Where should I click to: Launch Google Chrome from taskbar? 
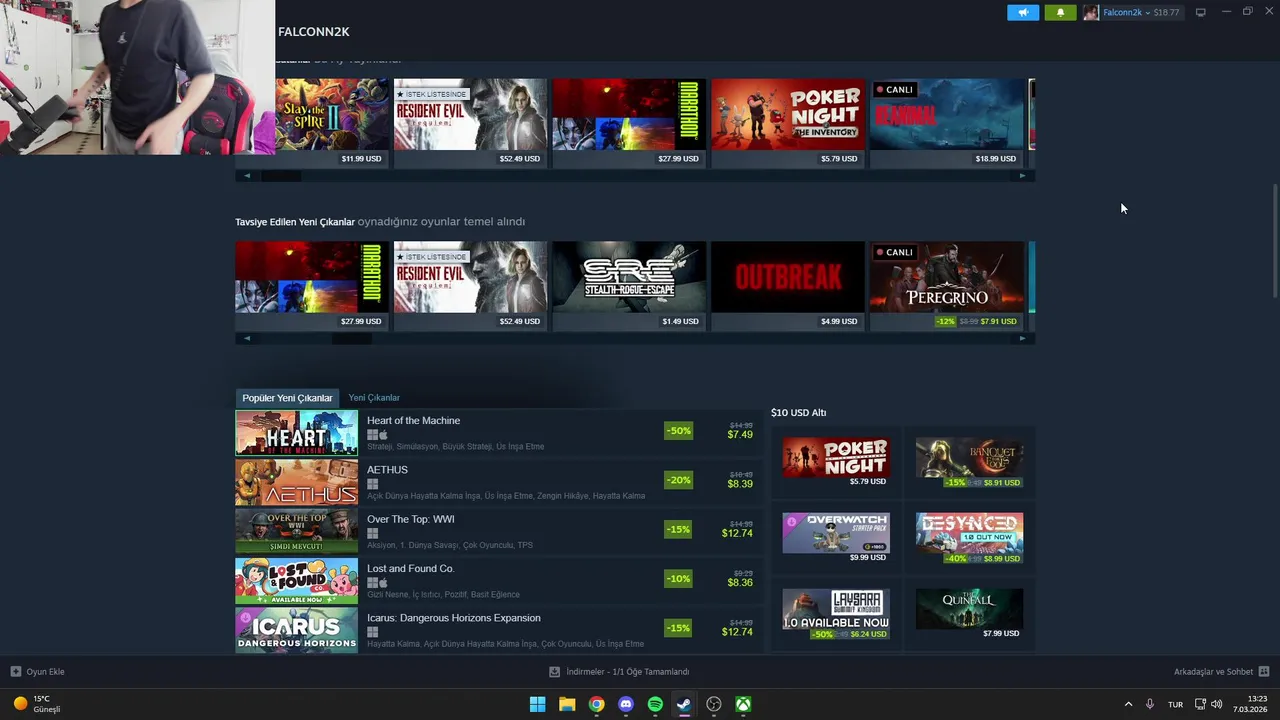coord(596,704)
